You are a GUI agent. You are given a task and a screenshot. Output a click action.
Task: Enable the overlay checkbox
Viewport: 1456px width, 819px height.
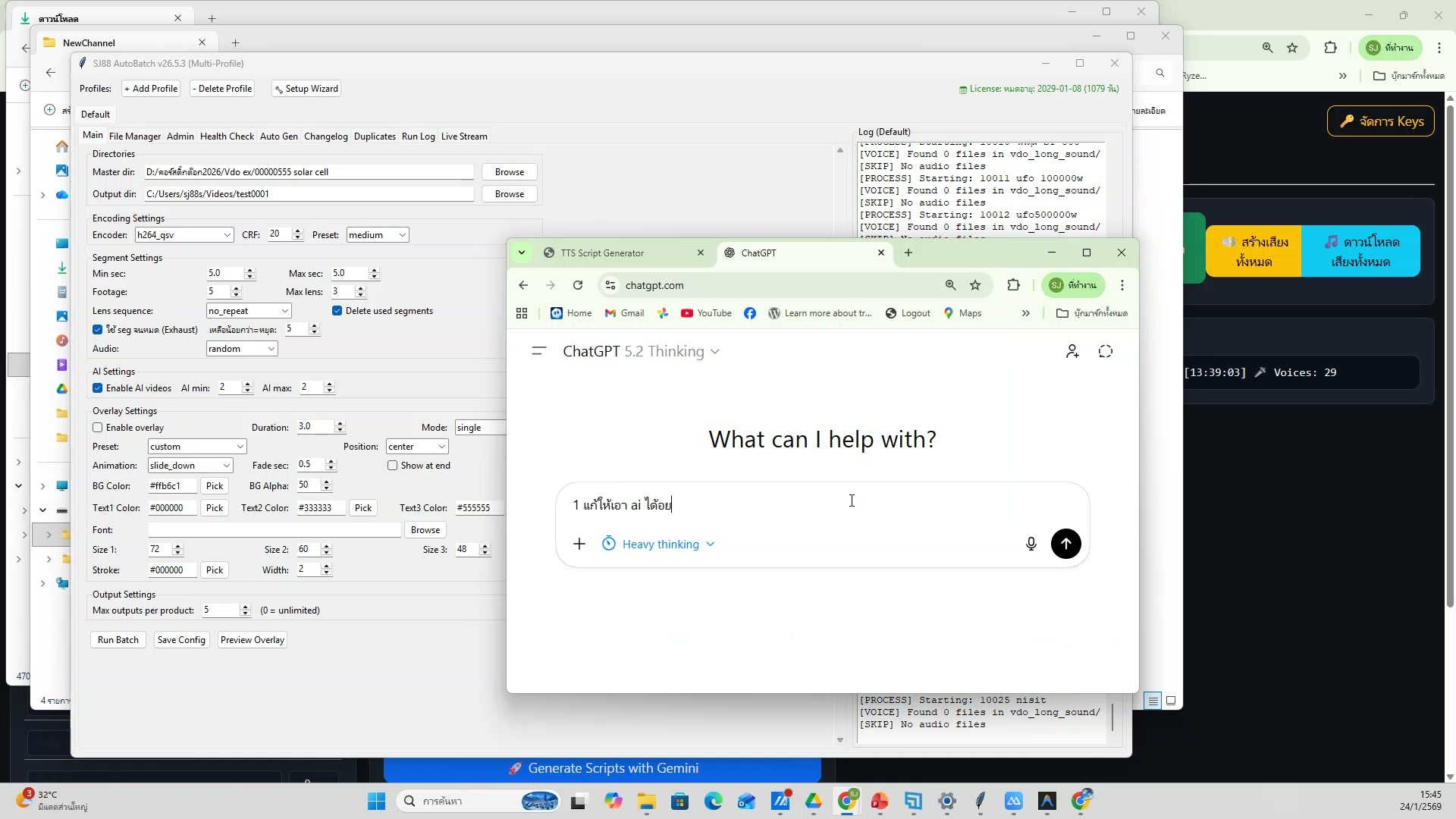tap(98, 428)
